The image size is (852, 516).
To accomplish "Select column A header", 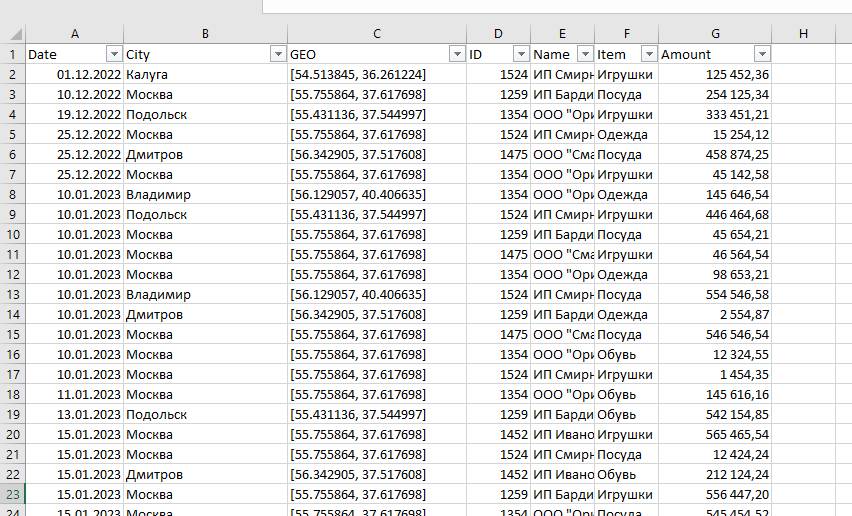I will click(x=75, y=34).
